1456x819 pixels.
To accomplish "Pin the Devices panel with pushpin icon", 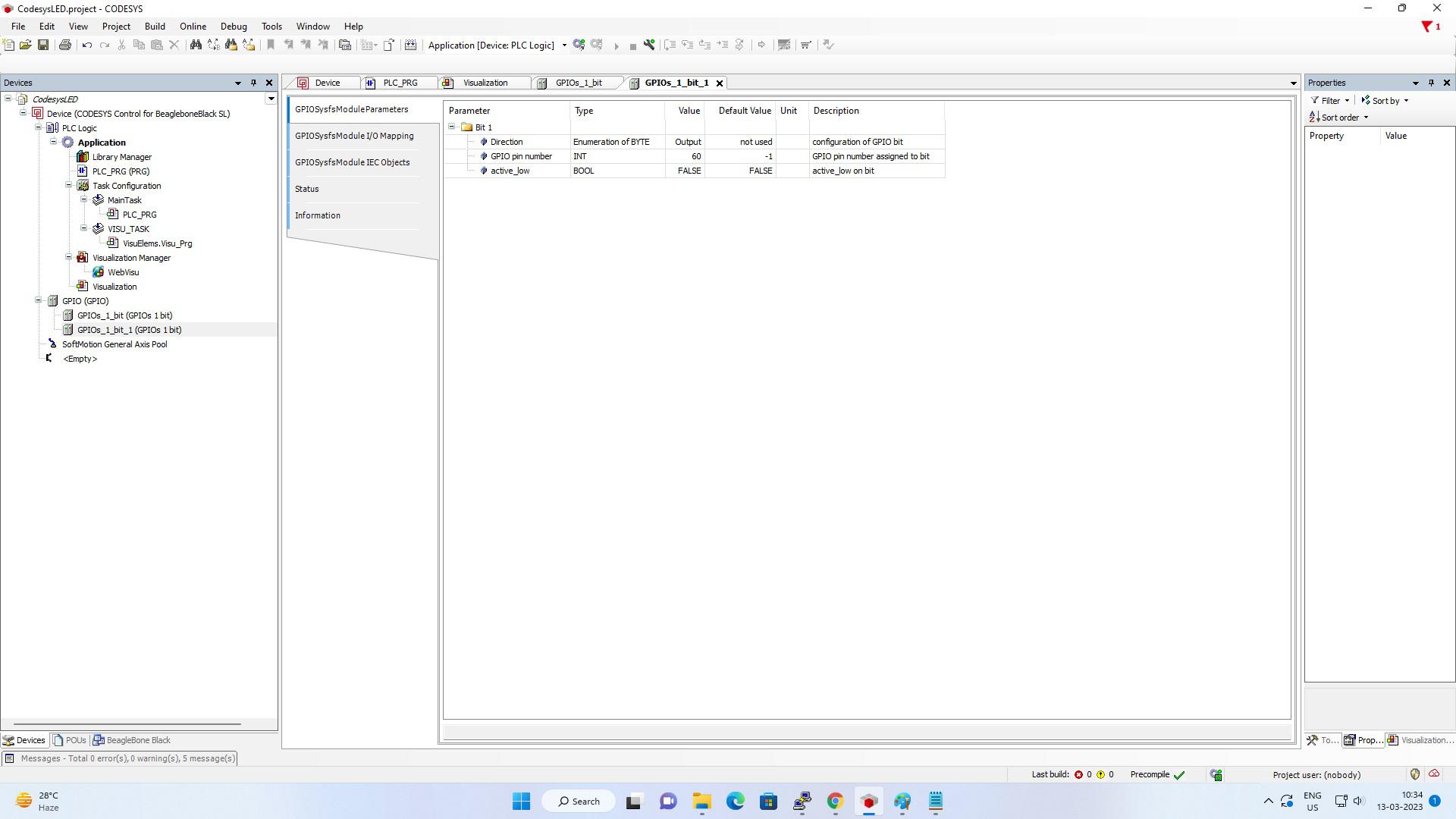I will pos(253,83).
